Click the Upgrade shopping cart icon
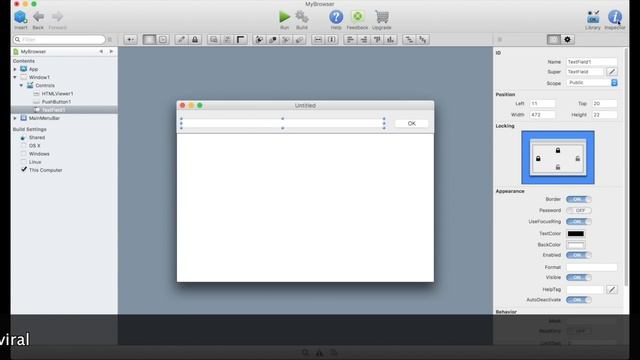The width and height of the screenshot is (640, 360). click(x=382, y=17)
